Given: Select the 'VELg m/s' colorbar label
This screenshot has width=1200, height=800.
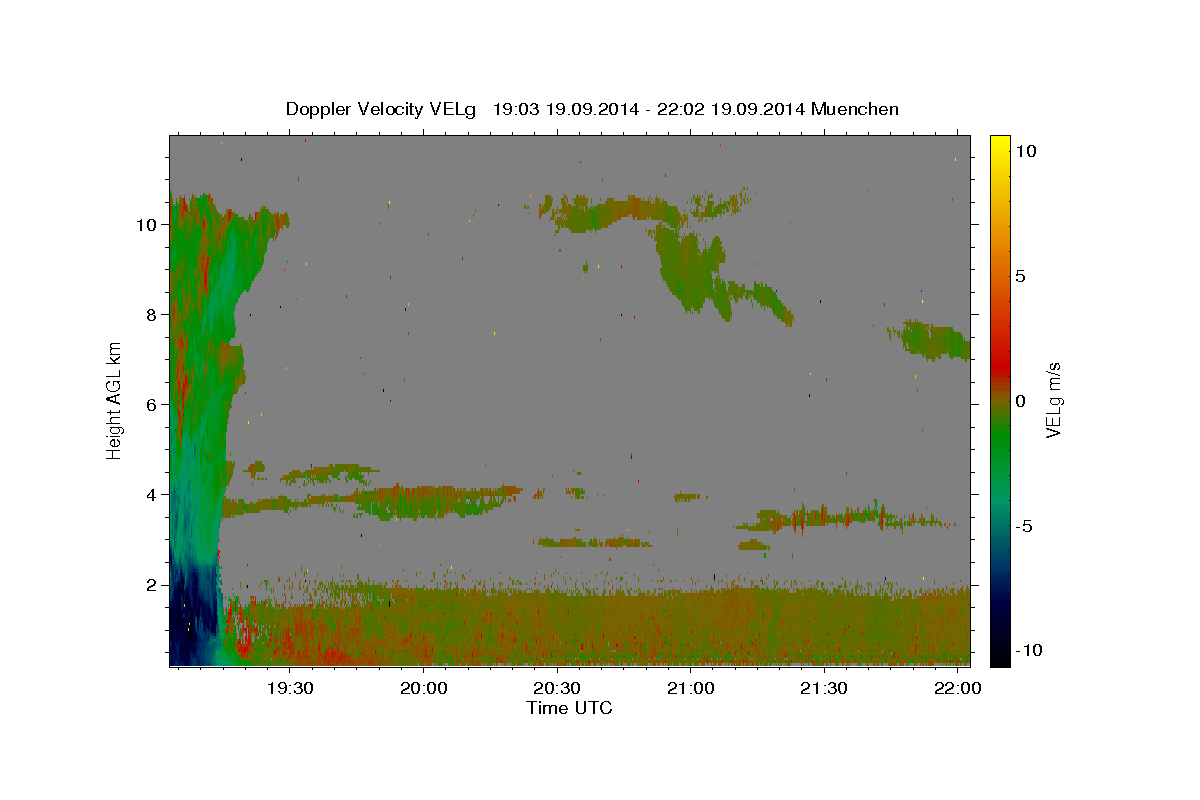Looking at the screenshot, I should tap(1053, 401).
